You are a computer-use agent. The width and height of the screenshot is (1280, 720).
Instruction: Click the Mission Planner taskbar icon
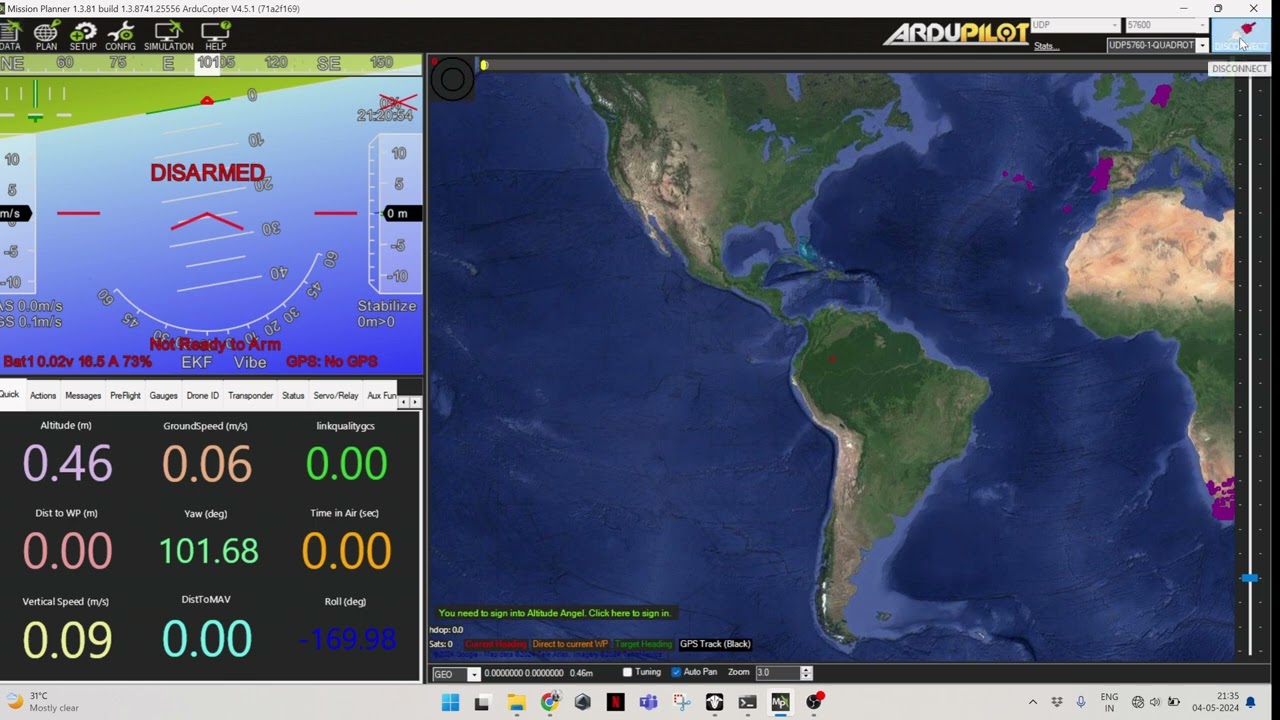(780, 703)
